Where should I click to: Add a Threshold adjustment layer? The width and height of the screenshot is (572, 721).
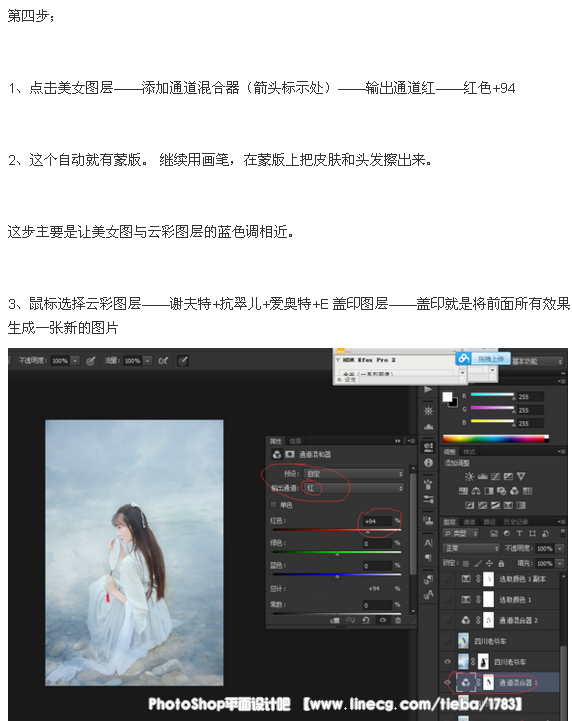[x=495, y=505]
